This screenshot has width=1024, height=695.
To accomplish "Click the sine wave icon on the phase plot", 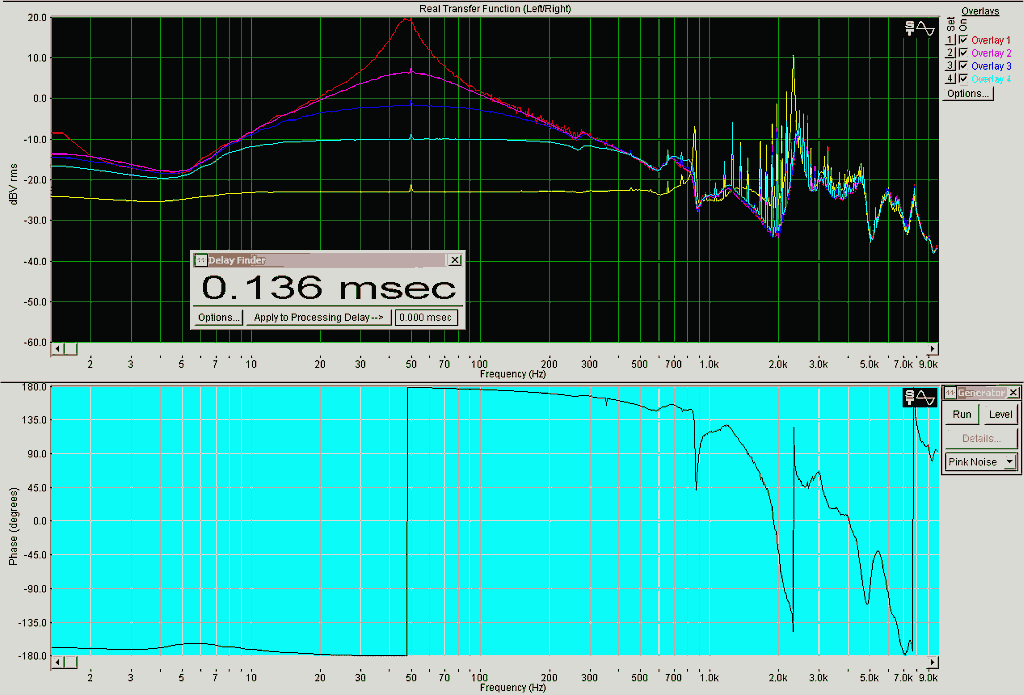I will (x=925, y=396).
